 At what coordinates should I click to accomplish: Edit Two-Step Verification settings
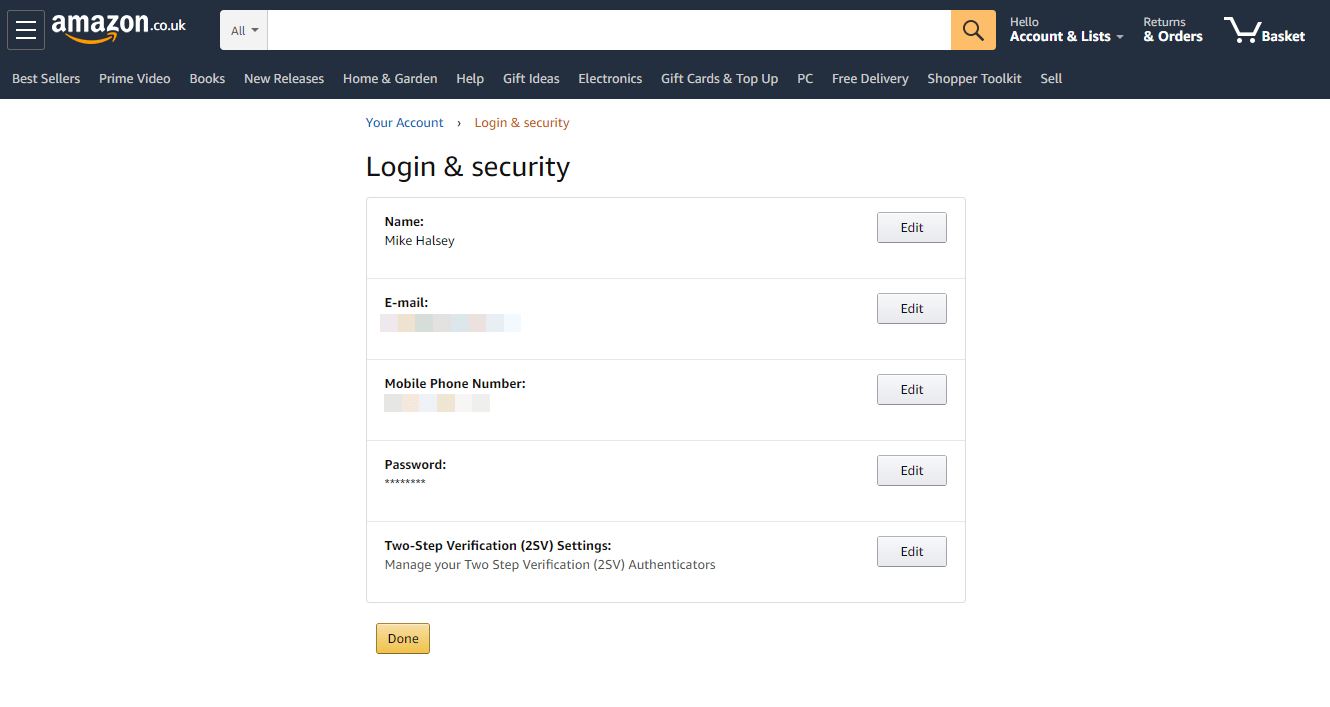(x=911, y=552)
